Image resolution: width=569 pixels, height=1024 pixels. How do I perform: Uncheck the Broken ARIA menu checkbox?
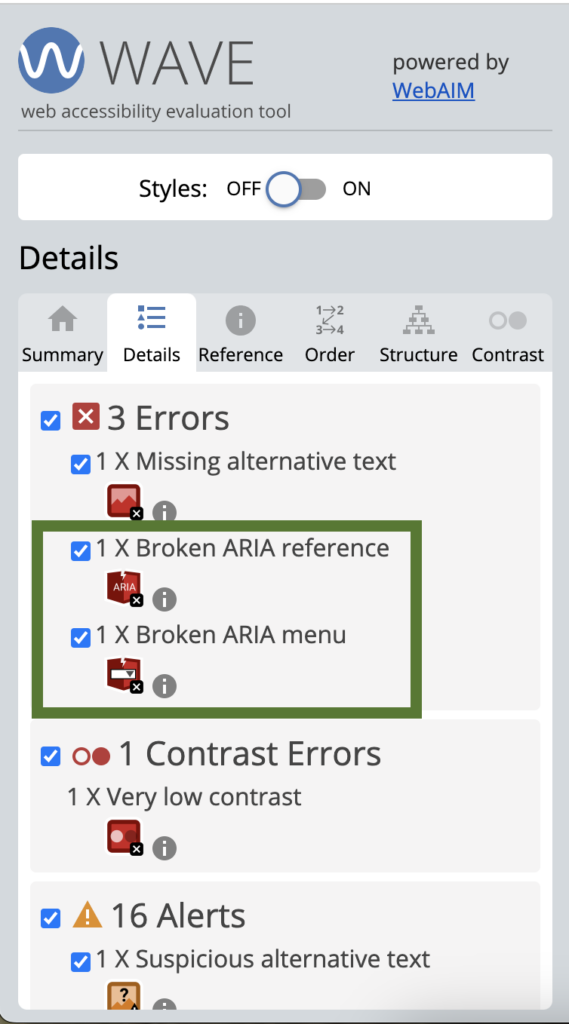[x=80, y=637]
